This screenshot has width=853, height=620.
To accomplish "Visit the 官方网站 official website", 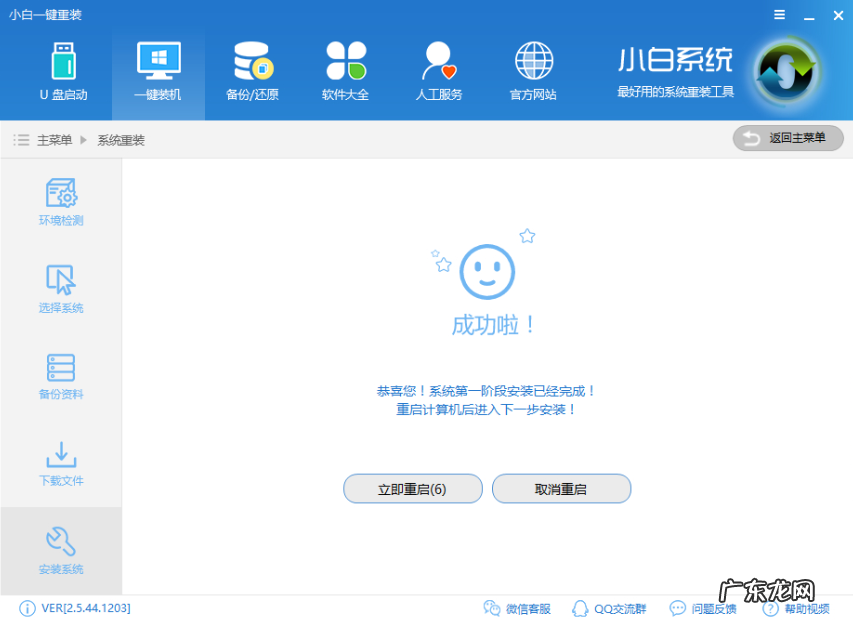I will coord(532,68).
